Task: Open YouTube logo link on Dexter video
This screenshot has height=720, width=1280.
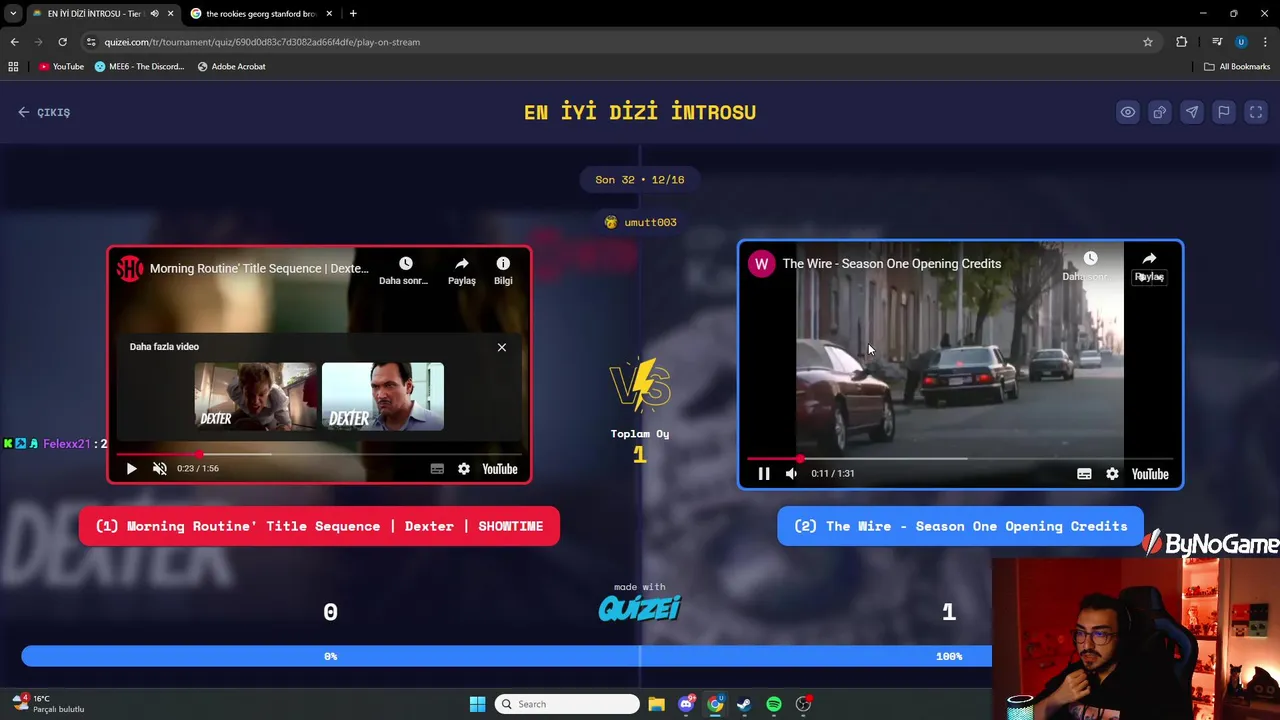Action: tap(500, 468)
